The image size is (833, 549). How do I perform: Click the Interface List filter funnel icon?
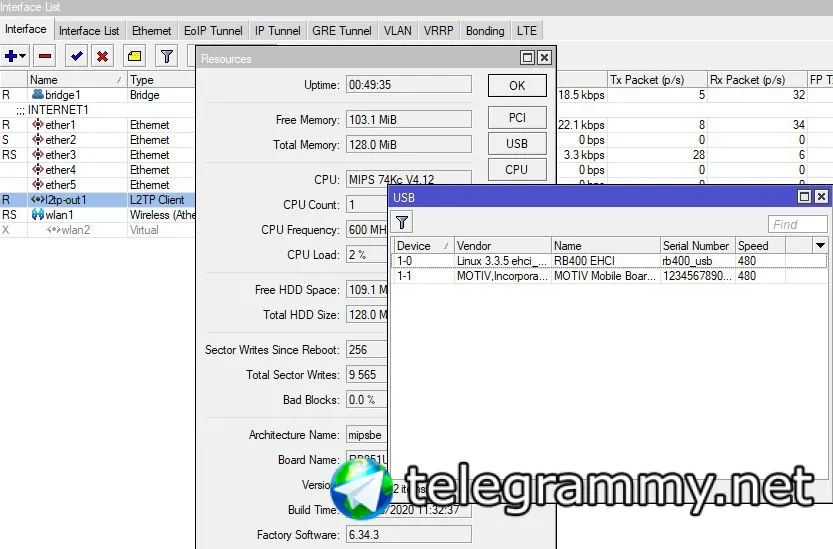(x=167, y=56)
